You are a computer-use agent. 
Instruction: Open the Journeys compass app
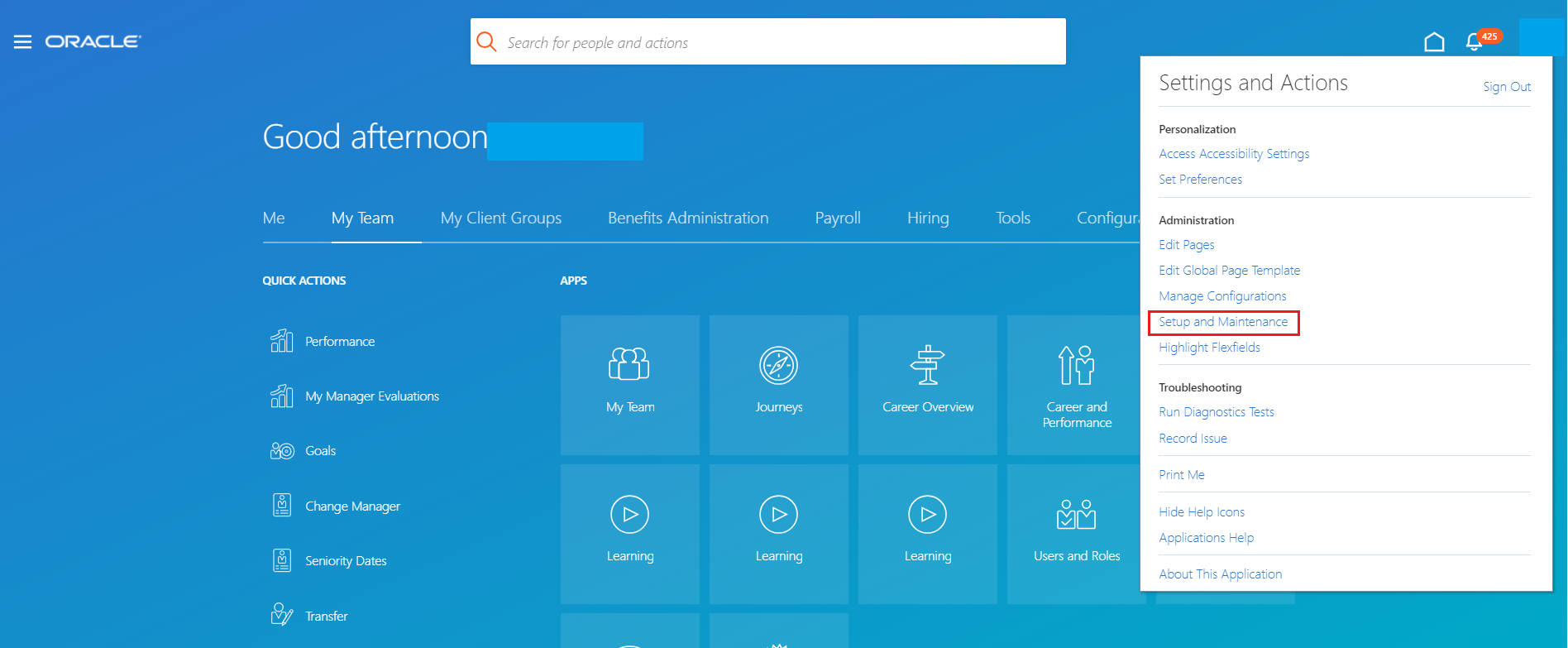(778, 367)
